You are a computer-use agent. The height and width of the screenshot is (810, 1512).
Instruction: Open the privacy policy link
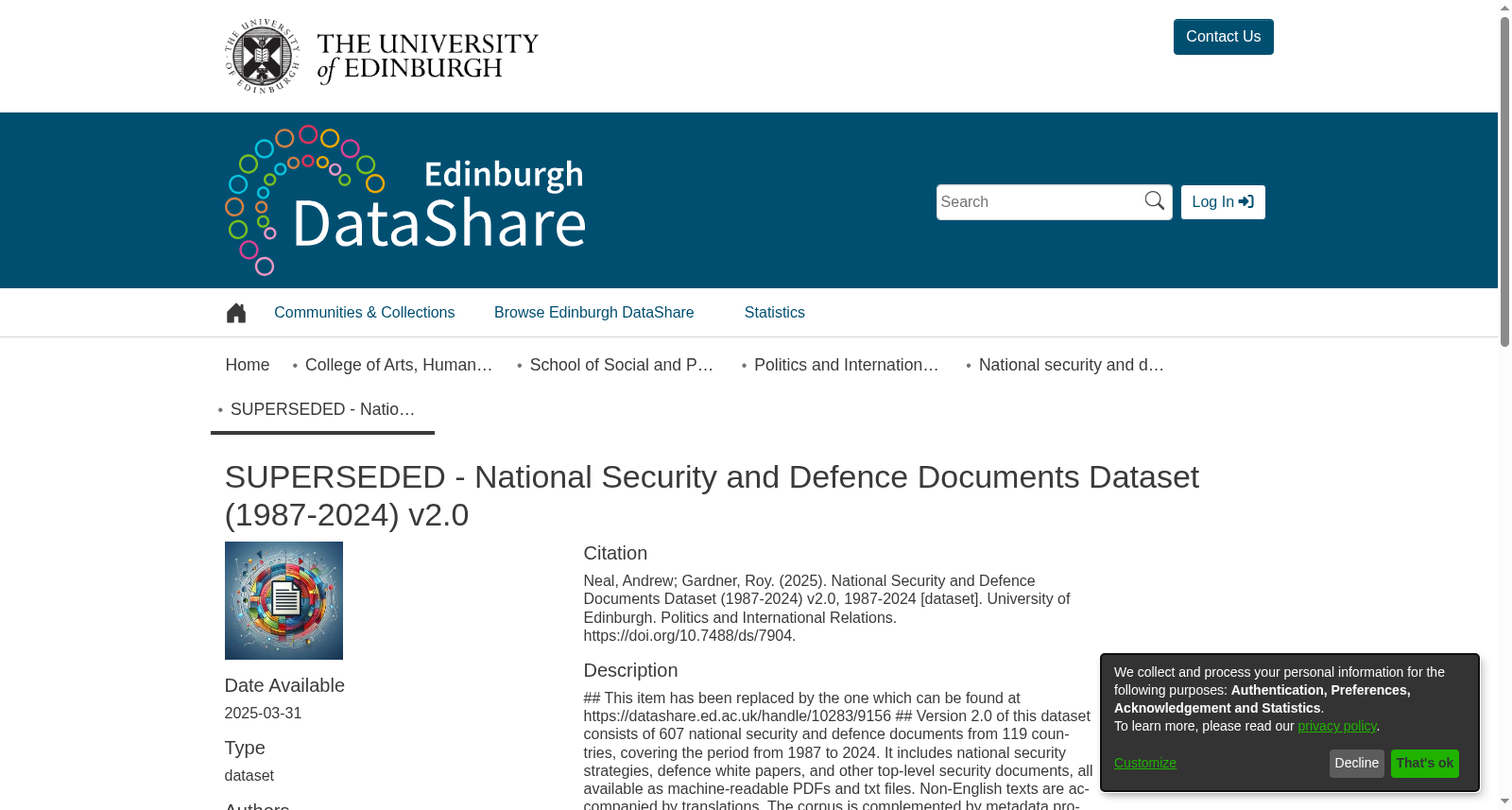pos(1337,726)
